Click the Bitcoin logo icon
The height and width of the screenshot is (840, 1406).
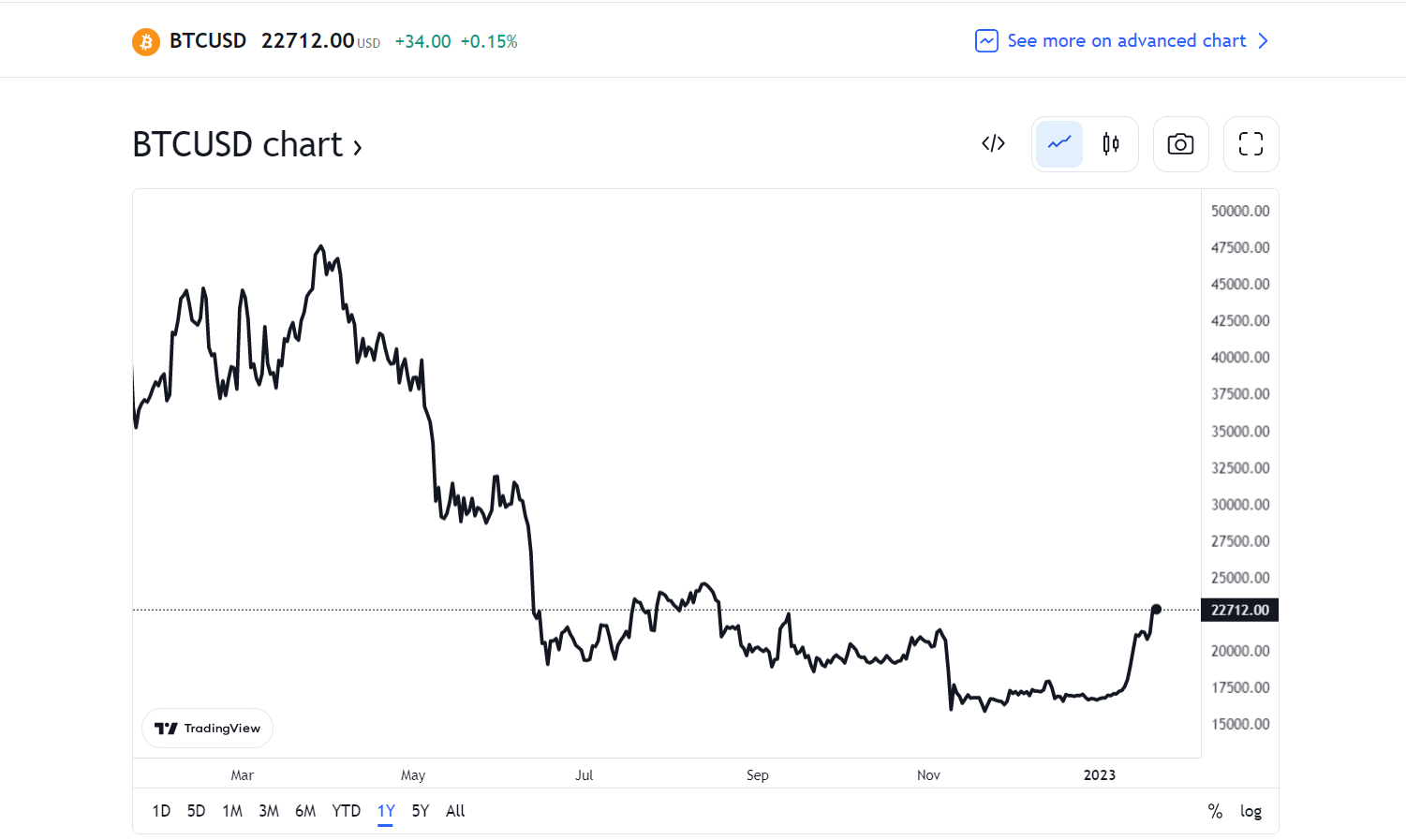(x=146, y=41)
